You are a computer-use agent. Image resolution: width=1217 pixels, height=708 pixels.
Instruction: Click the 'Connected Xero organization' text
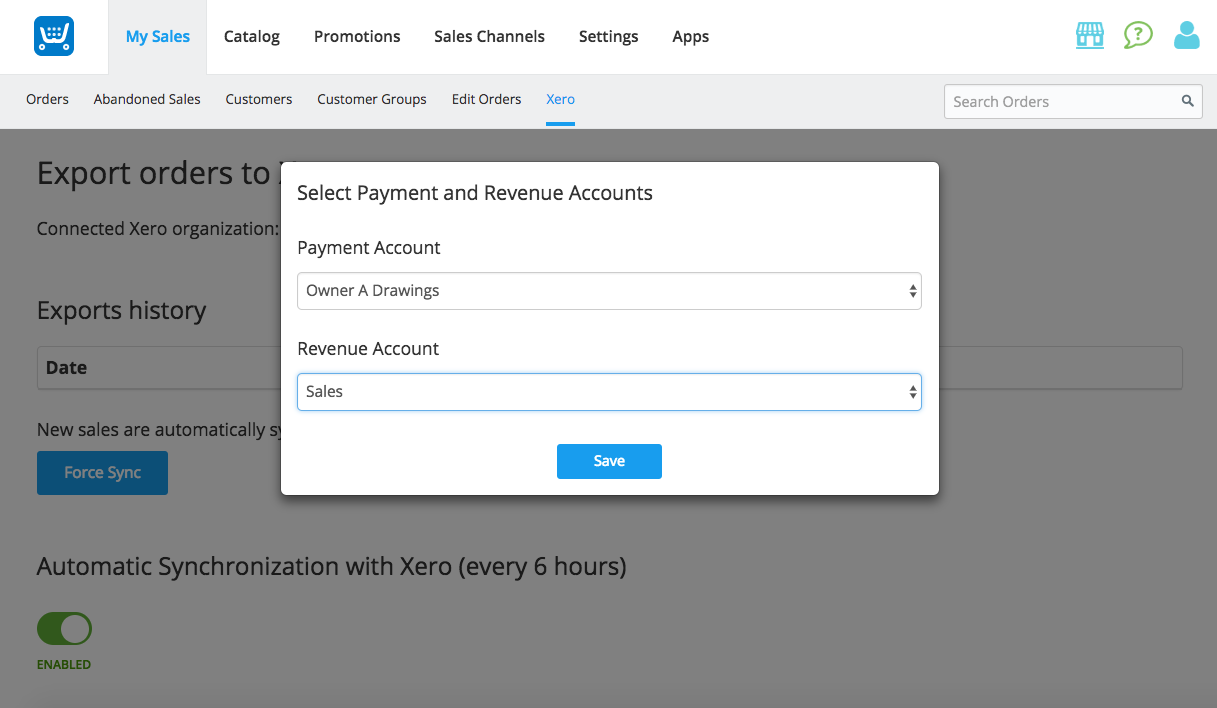(158, 229)
